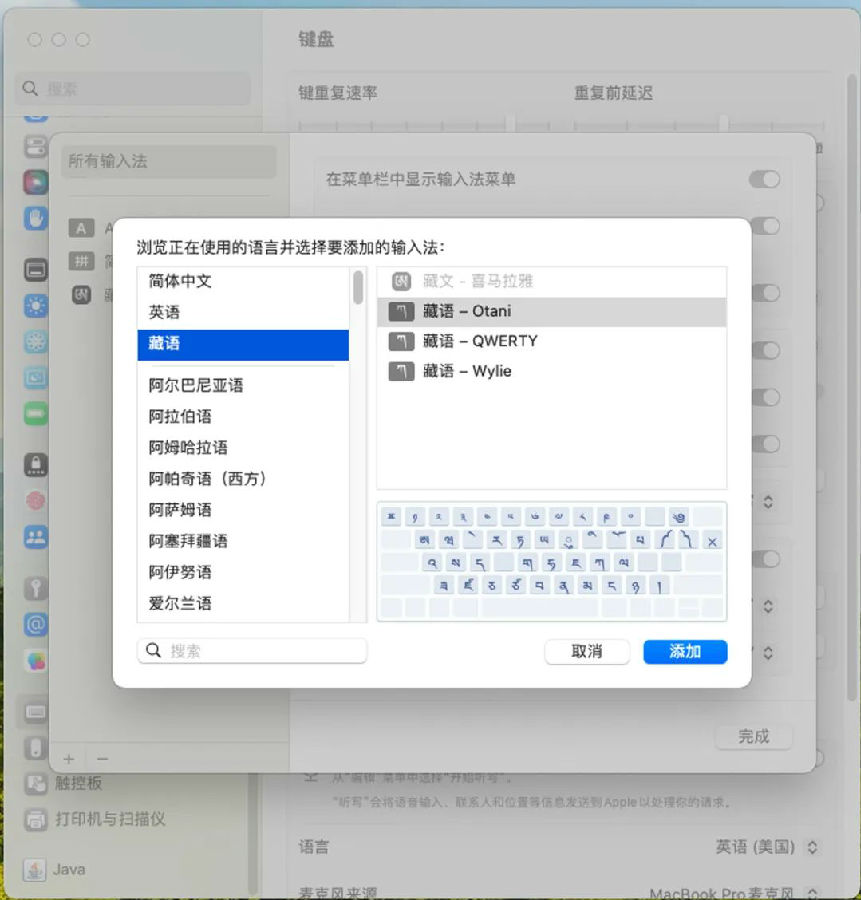The width and height of the screenshot is (861, 900).
Task: Click the System Settings sidebar search field
Action: (x=133, y=88)
